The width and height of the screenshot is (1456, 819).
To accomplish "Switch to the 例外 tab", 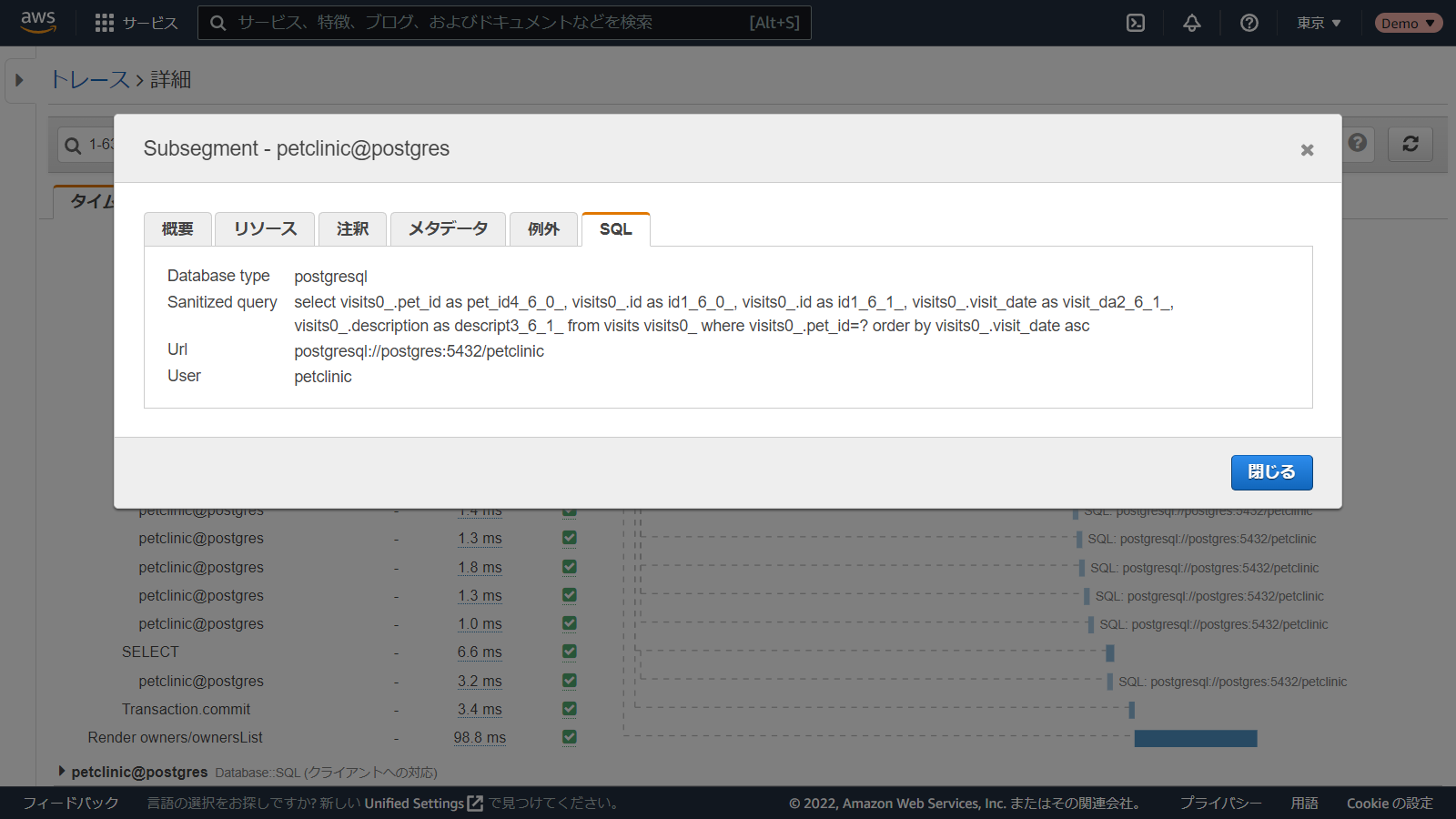I will [543, 229].
